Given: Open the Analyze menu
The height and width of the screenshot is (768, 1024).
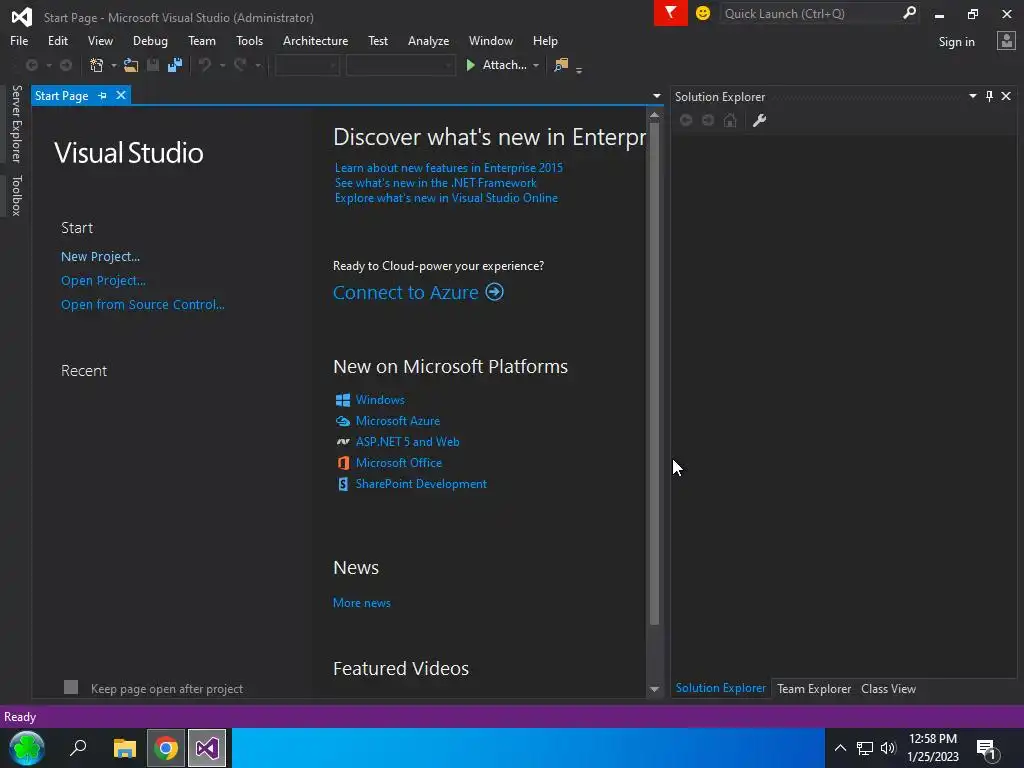Looking at the screenshot, I should click(428, 40).
